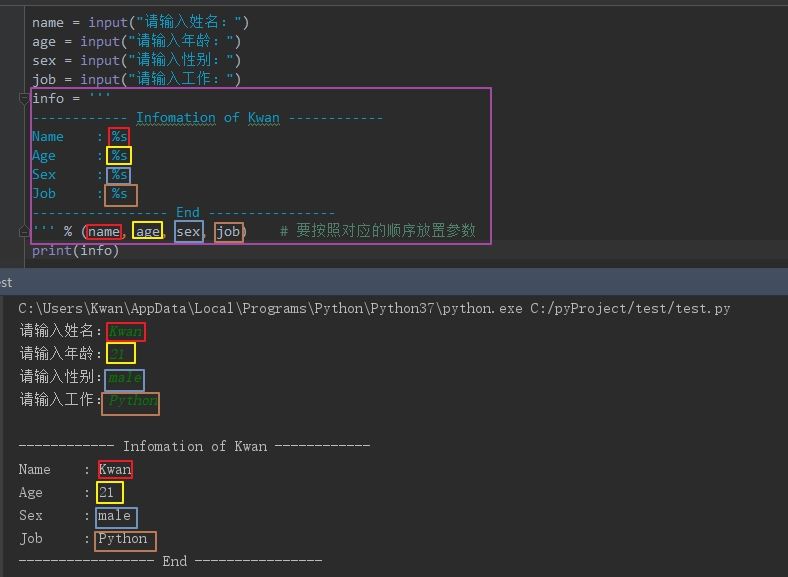Click the name argument in the format tuple
The height and width of the screenshot is (577, 788).
pyautogui.click(x=104, y=232)
